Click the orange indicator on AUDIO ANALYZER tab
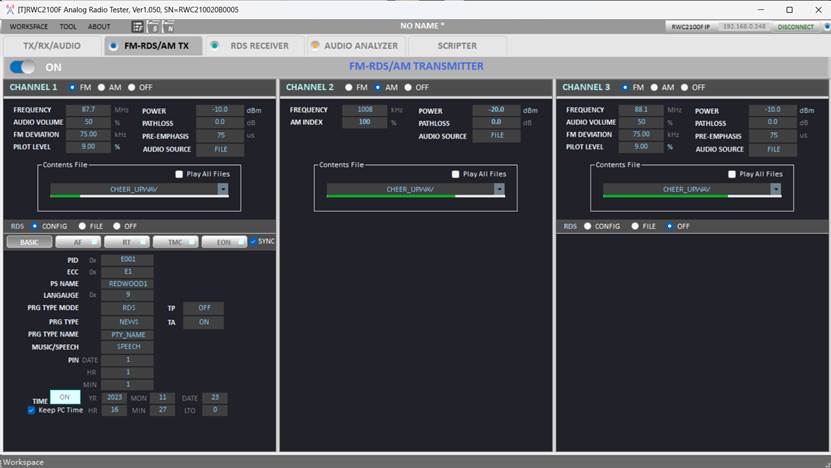831x468 pixels. pyautogui.click(x=315, y=45)
